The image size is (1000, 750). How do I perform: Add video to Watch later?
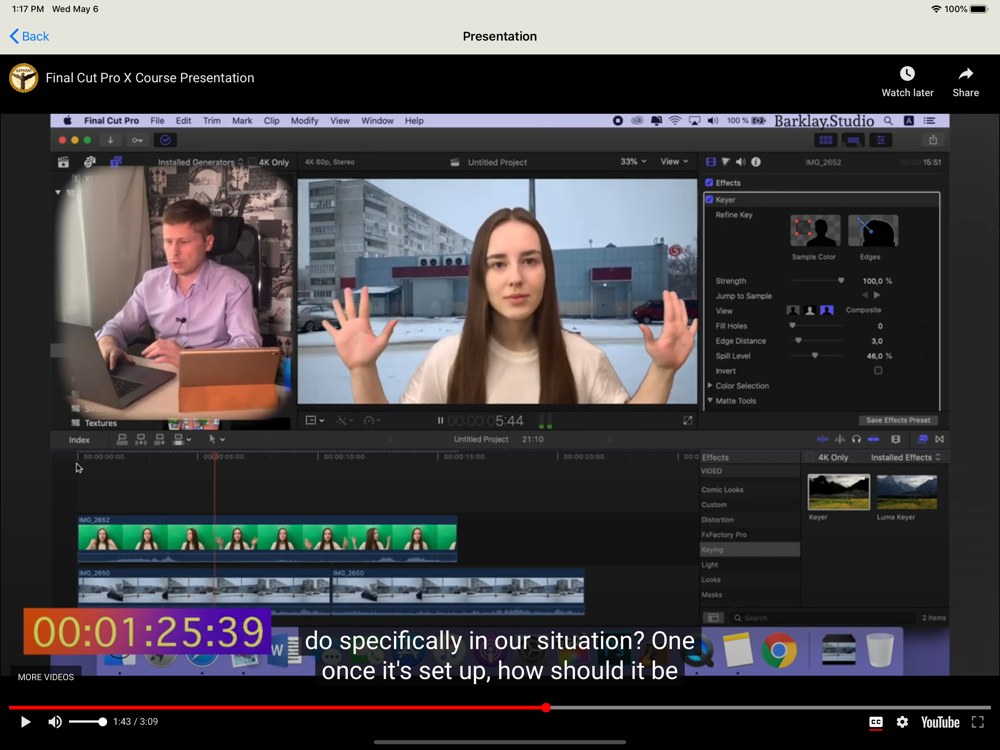pyautogui.click(x=907, y=81)
